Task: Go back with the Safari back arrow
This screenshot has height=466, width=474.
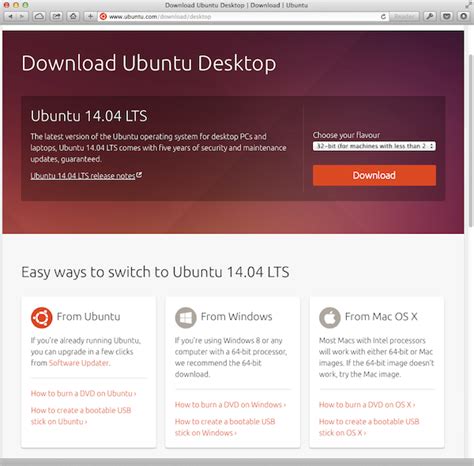Action: [x=10, y=16]
